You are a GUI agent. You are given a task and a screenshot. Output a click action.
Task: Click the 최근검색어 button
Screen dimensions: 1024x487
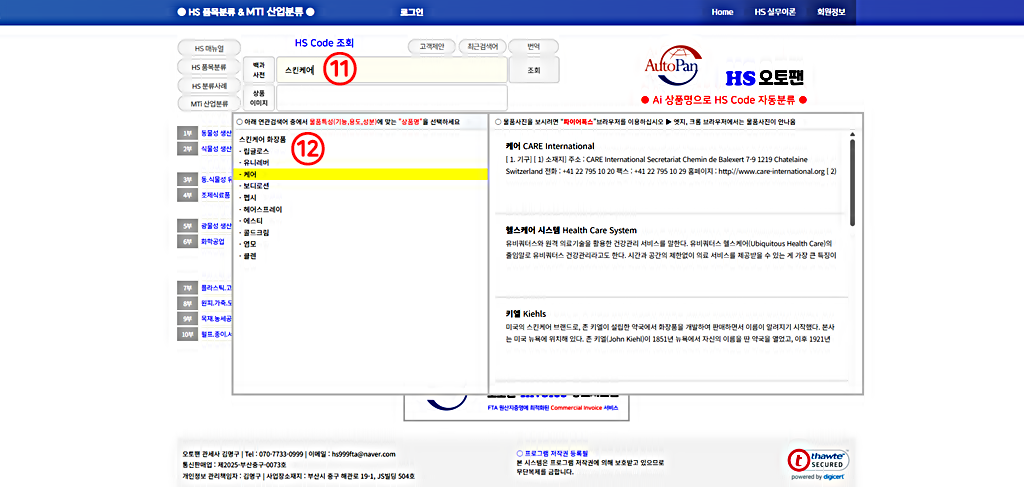[482, 47]
